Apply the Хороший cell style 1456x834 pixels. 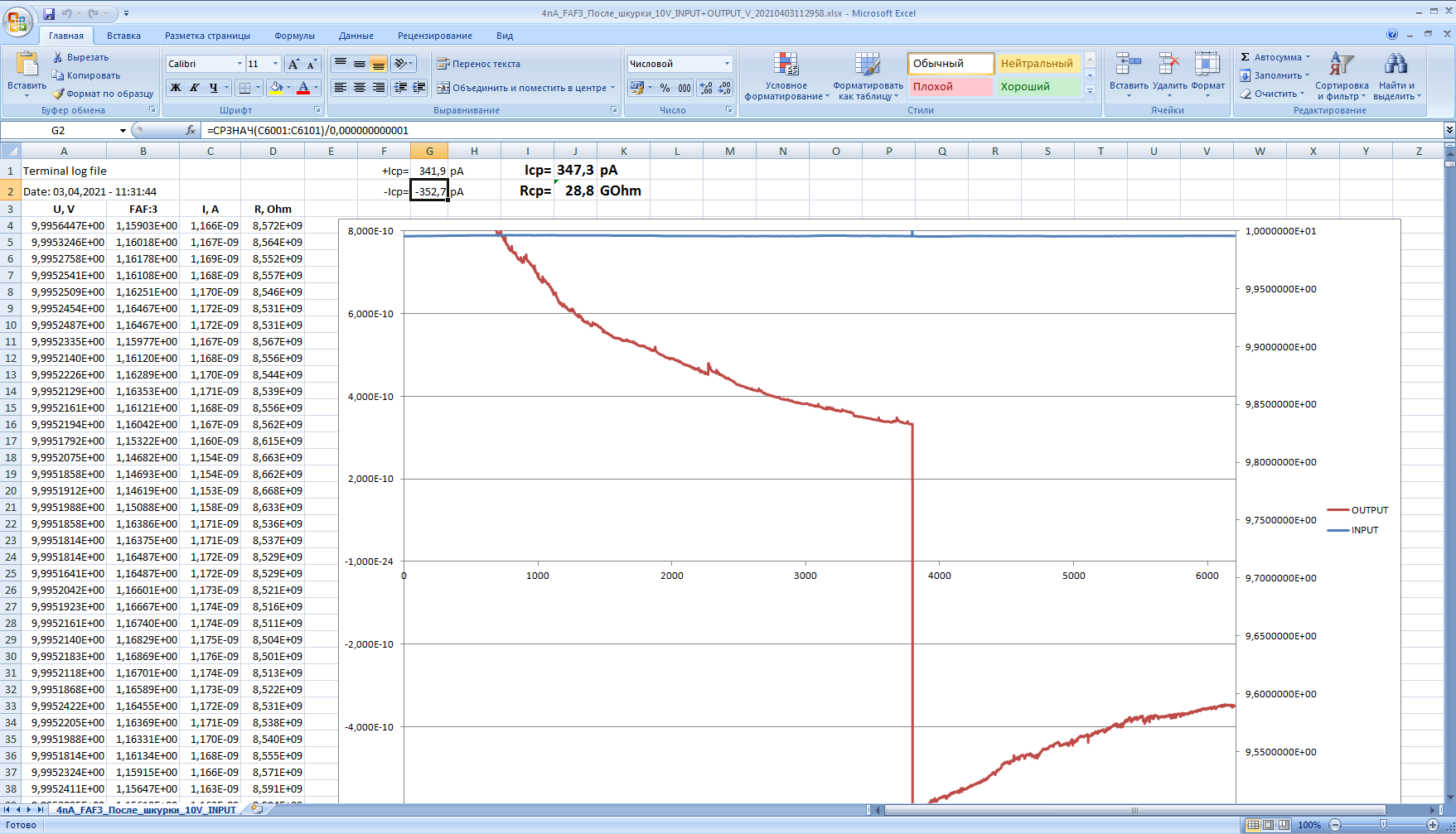tap(1037, 87)
